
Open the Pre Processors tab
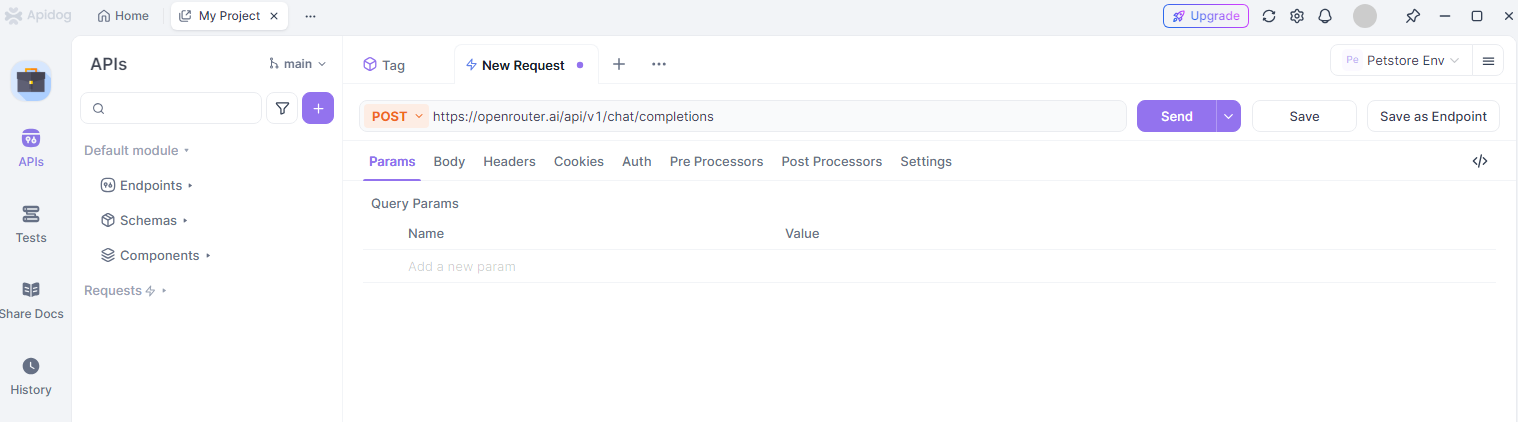click(x=716, y=161)
